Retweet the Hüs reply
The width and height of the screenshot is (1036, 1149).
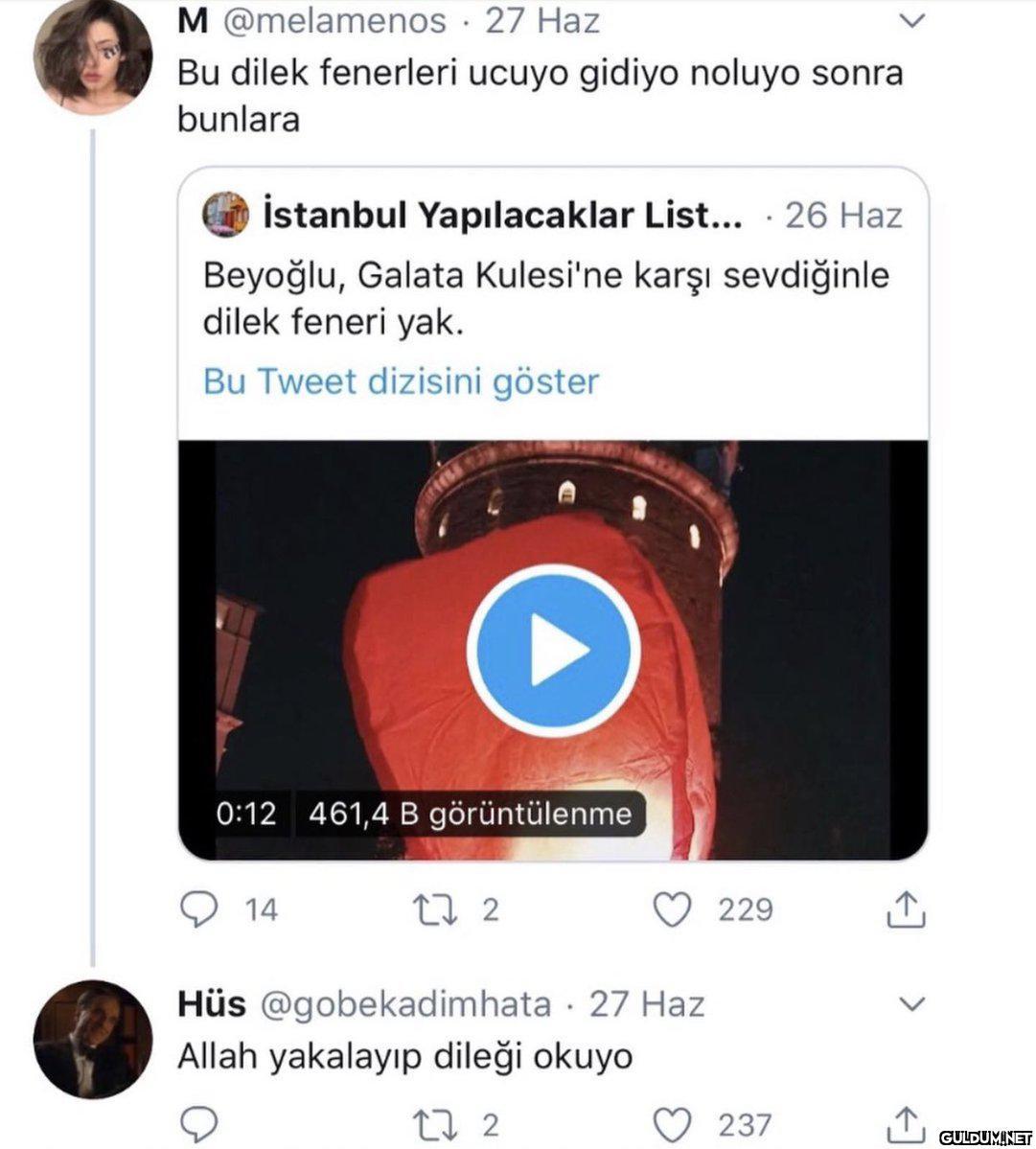(x=438, y=1123)
